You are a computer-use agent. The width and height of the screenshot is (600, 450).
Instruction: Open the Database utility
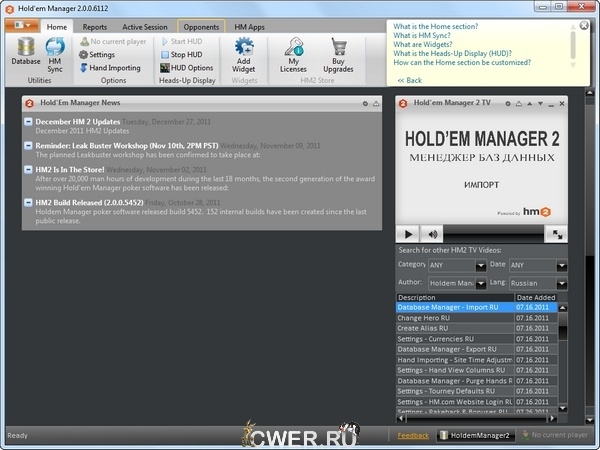tap(26, 50)
